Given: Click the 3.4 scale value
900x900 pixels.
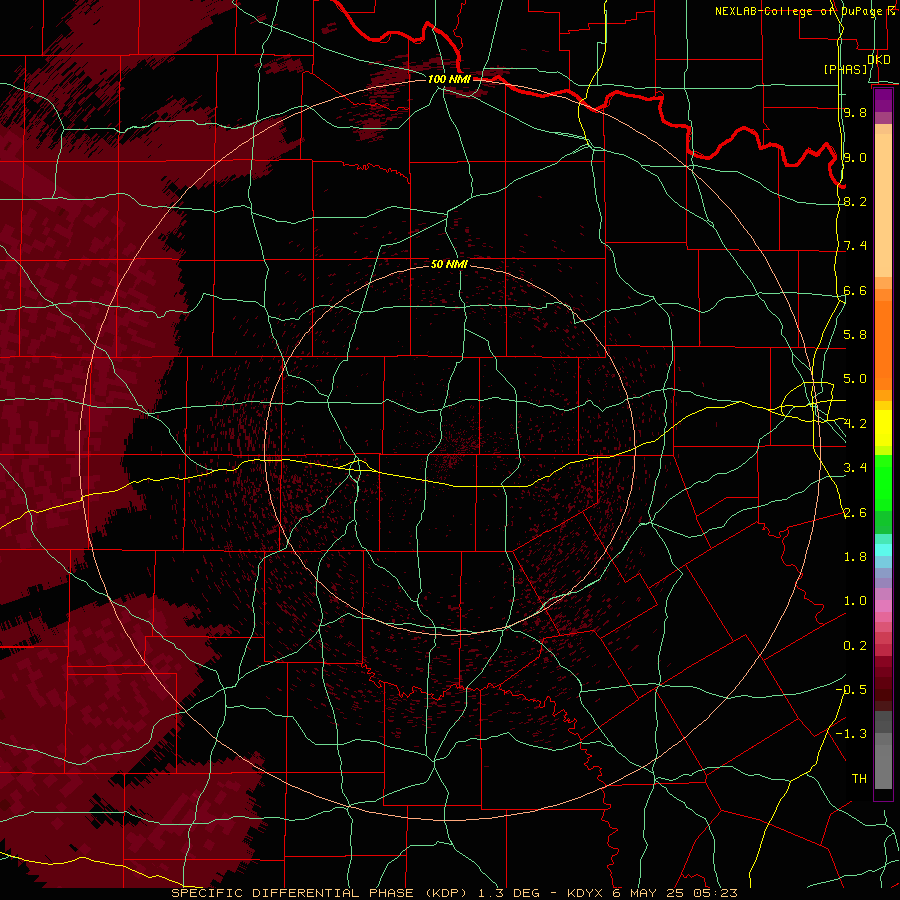Looking at the screenshot, I should pos(855,468).
